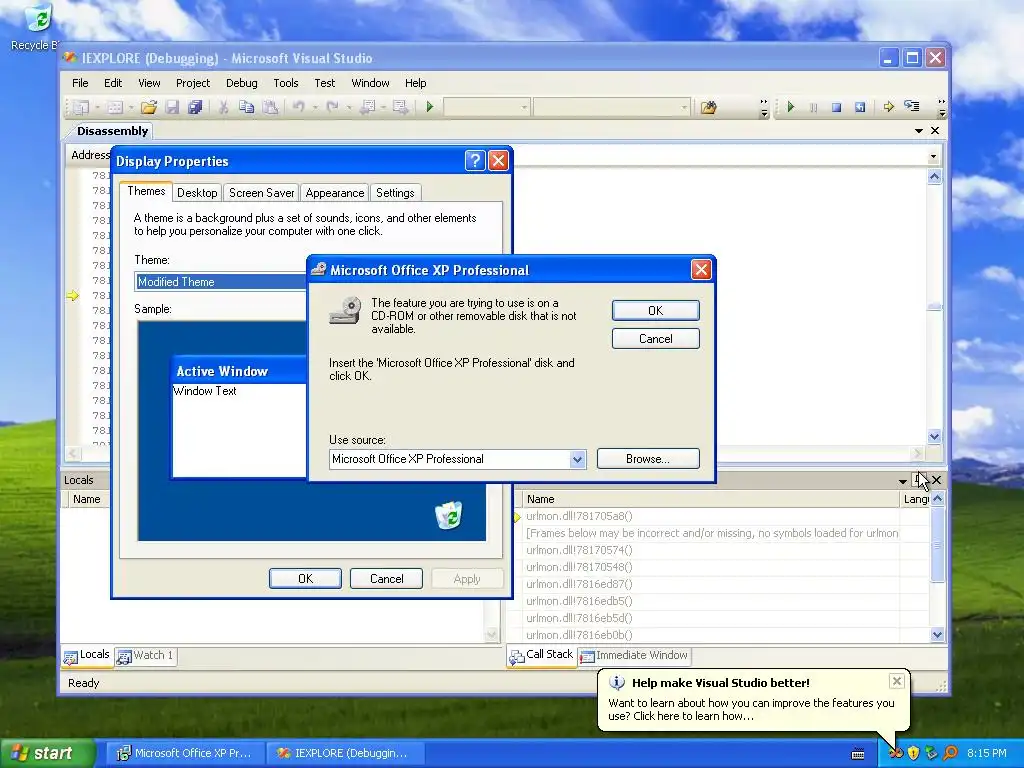The width and height of the screenshot is (1024, 768).
Task: Click the Windows start button
Action: [46, 753]
